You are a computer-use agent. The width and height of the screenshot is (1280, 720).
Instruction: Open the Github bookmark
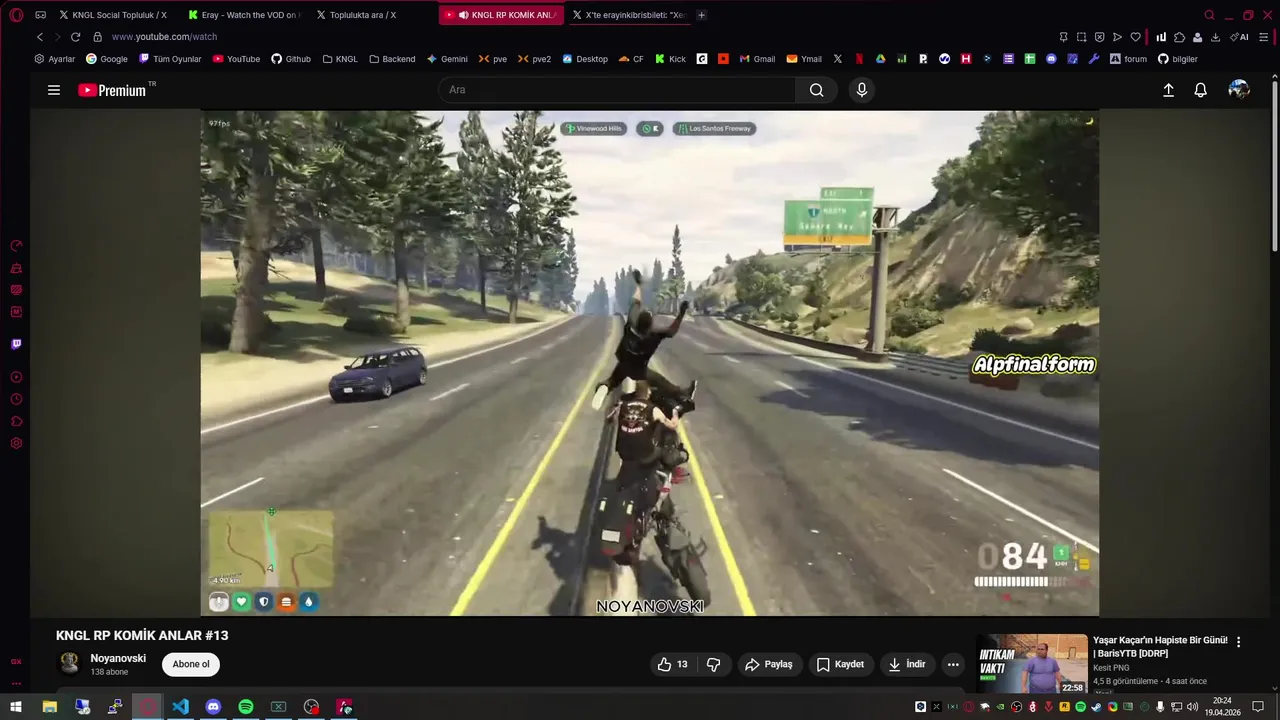[291, 59]
